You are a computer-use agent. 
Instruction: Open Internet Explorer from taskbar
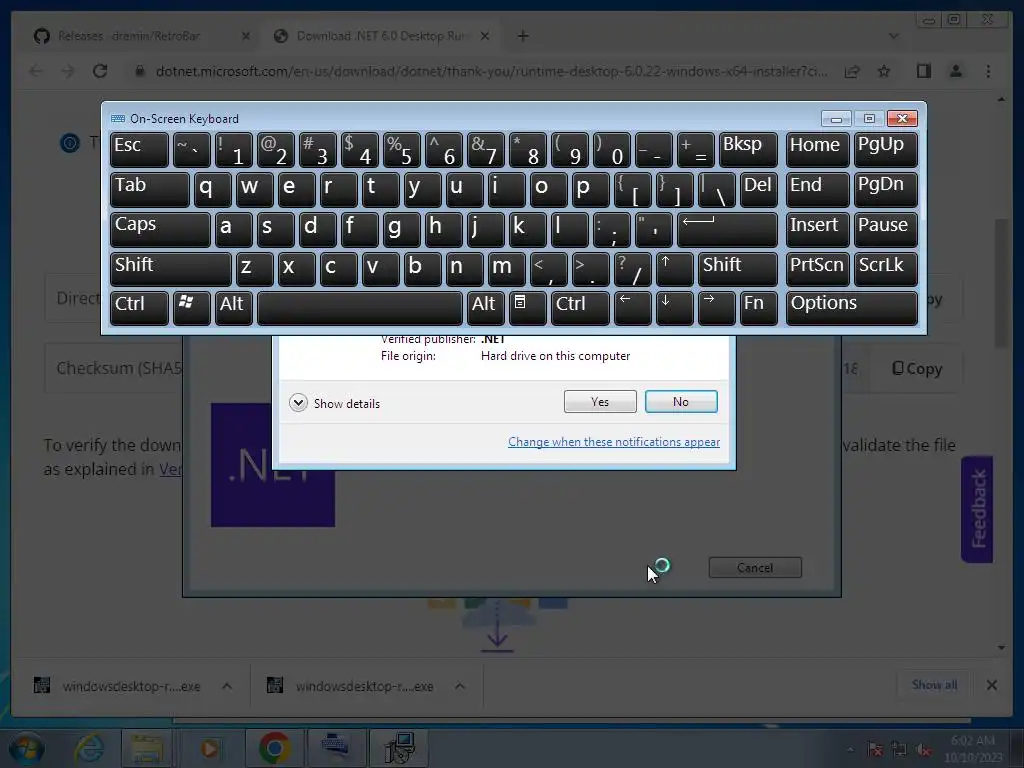click(x=89, y=748)
